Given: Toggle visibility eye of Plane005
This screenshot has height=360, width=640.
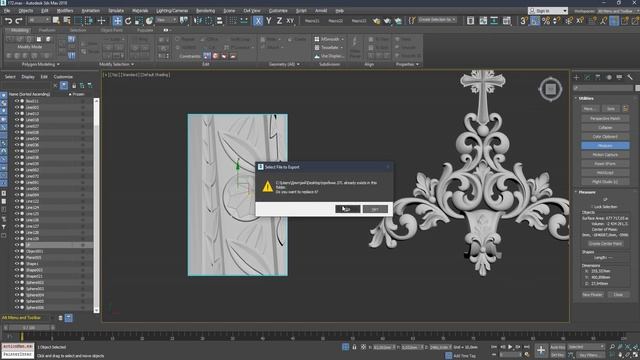Looking at the screenshot, I should click(17, 257).
